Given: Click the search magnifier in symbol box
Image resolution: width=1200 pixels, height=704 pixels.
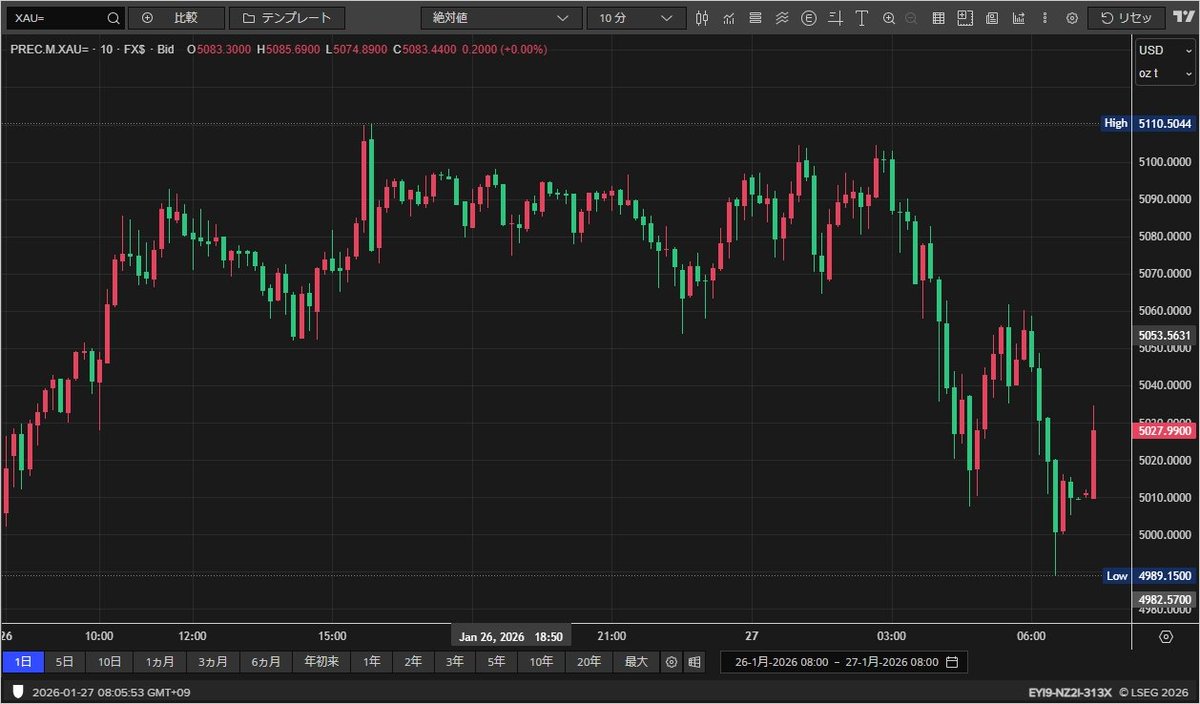Looking at the screenshot, I should pyautogui.click(x=113, y=18).
